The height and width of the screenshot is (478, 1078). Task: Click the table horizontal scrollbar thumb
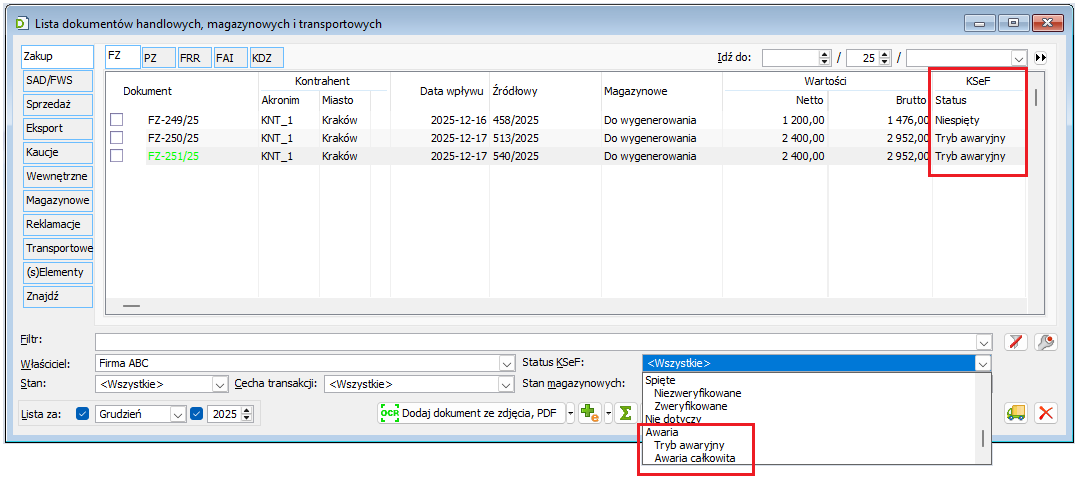click(131, 305)
